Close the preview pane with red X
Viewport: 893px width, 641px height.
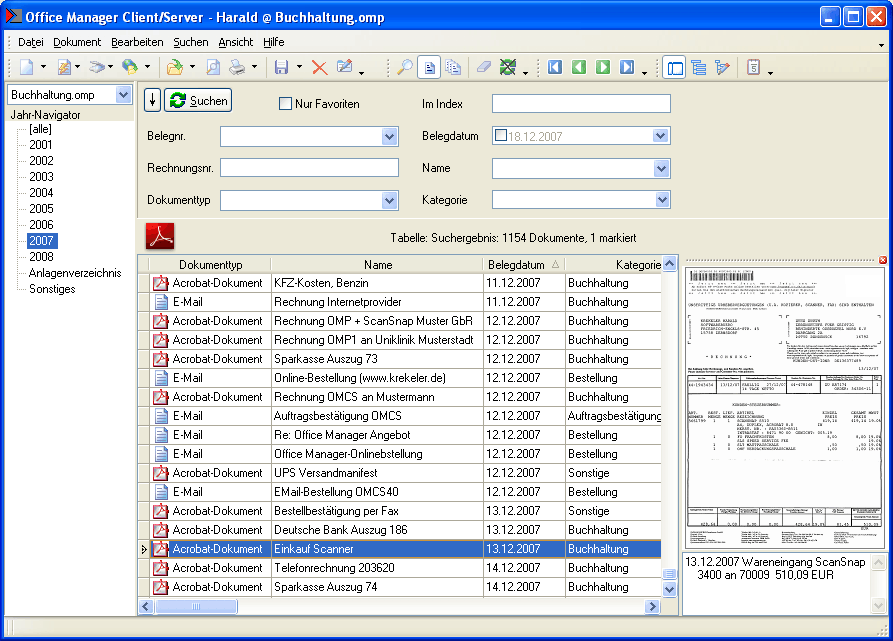click(x=883, y=260)
